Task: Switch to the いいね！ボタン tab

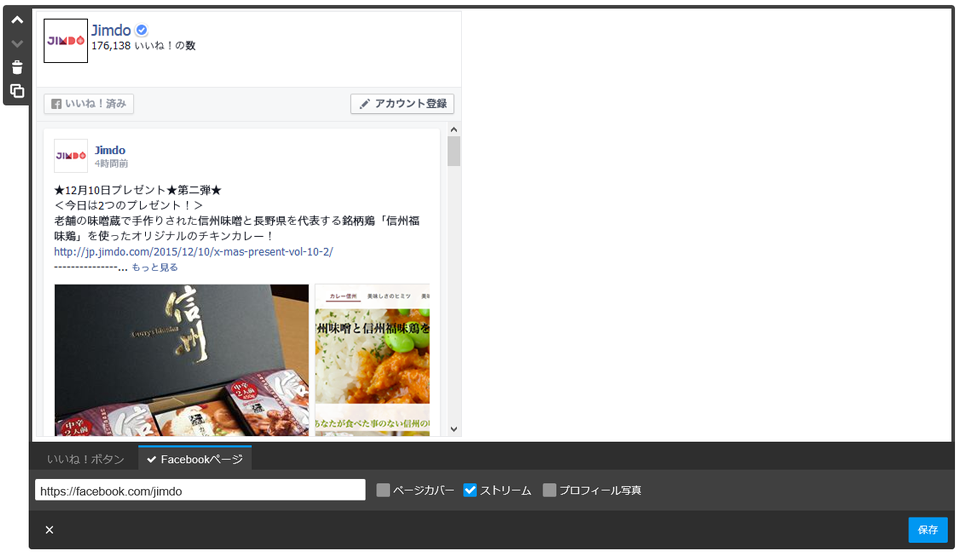Action: [85, 459]
